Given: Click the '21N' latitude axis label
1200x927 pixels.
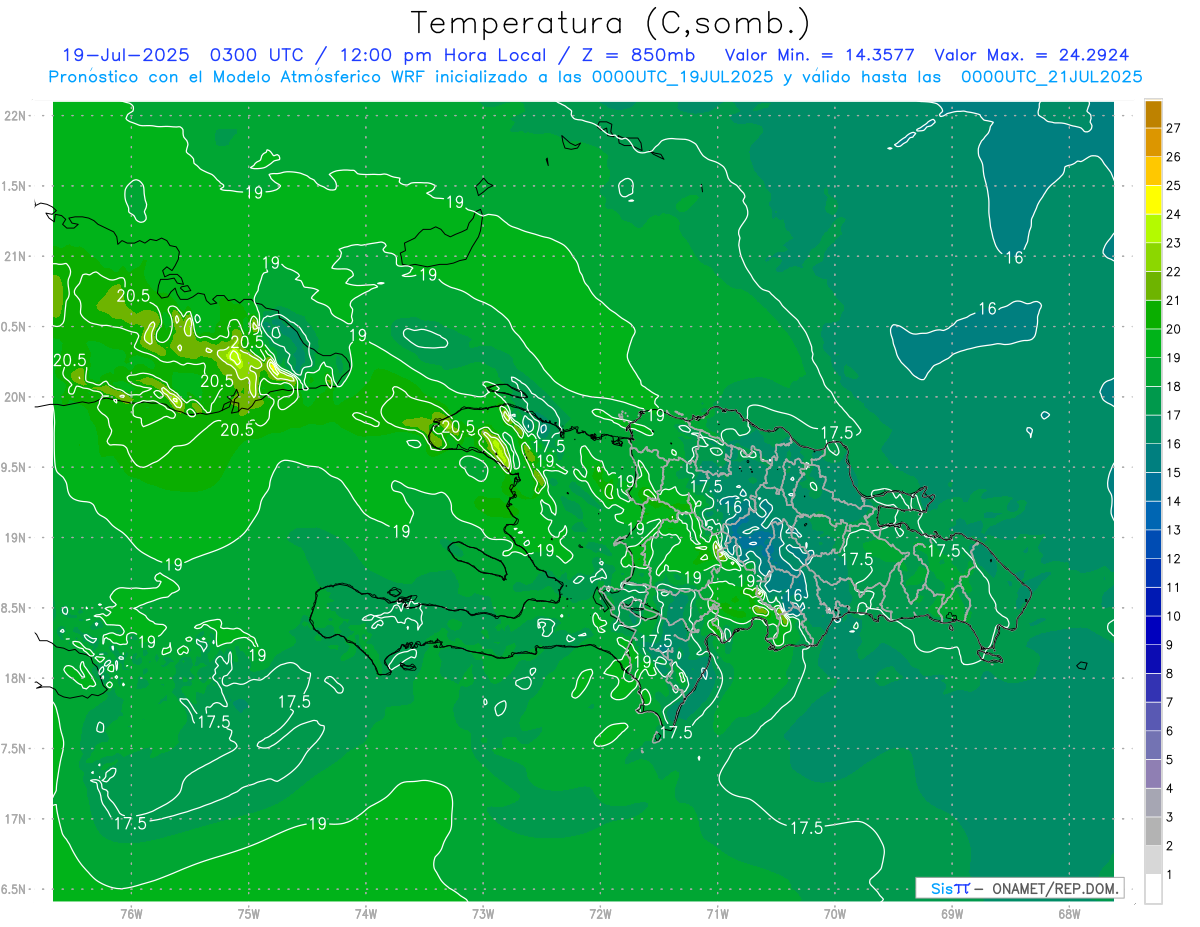Looking at the screenshot, I should tap(15, 256).
